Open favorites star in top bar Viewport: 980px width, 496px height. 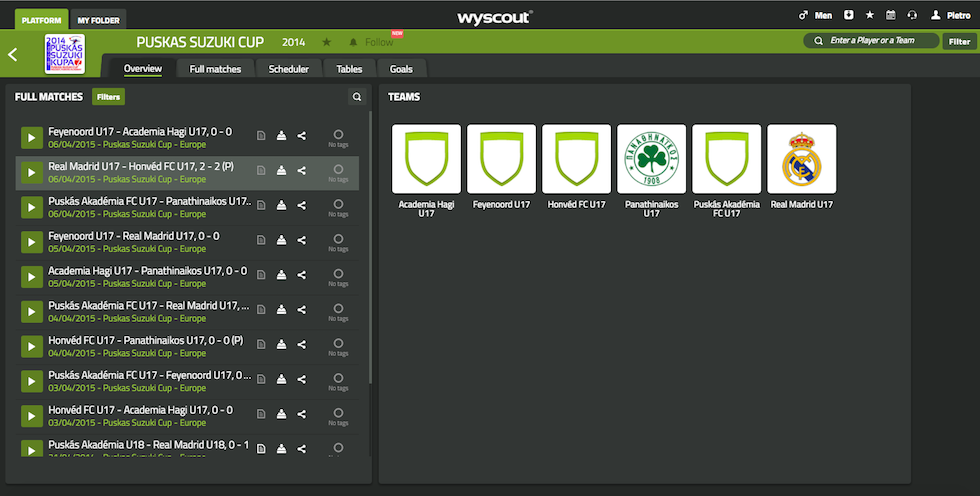coord(870,15)
